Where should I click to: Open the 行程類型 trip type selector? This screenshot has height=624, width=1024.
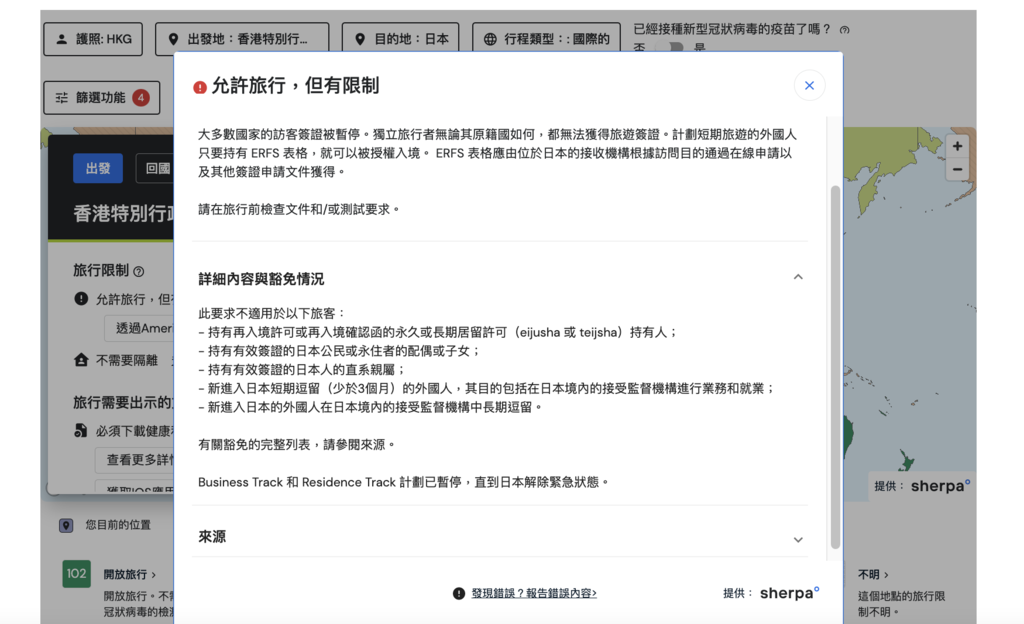(546, 39)
